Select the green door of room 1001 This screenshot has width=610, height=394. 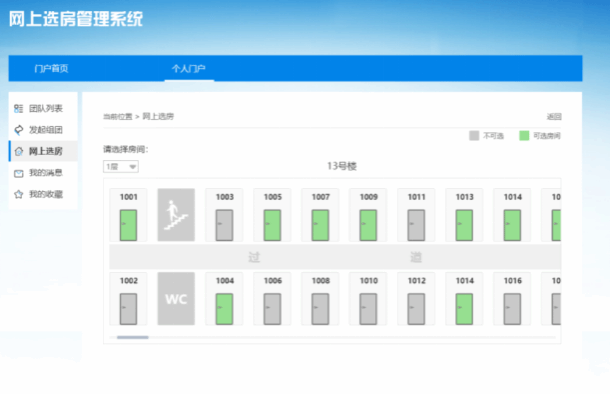pyautogui.click(x=128, y=225)
